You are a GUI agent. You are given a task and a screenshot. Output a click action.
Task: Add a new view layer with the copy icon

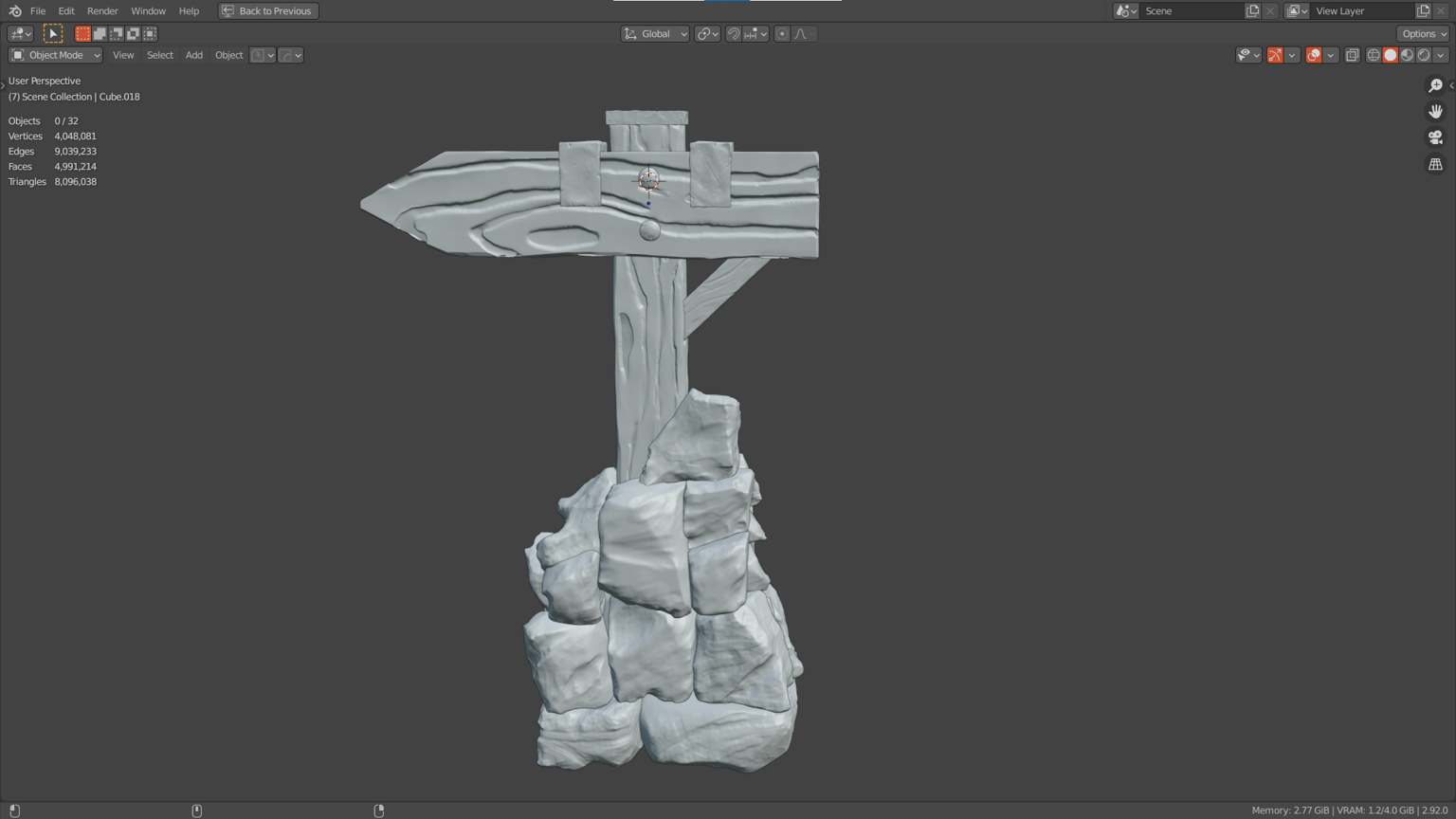(1423, 10)
